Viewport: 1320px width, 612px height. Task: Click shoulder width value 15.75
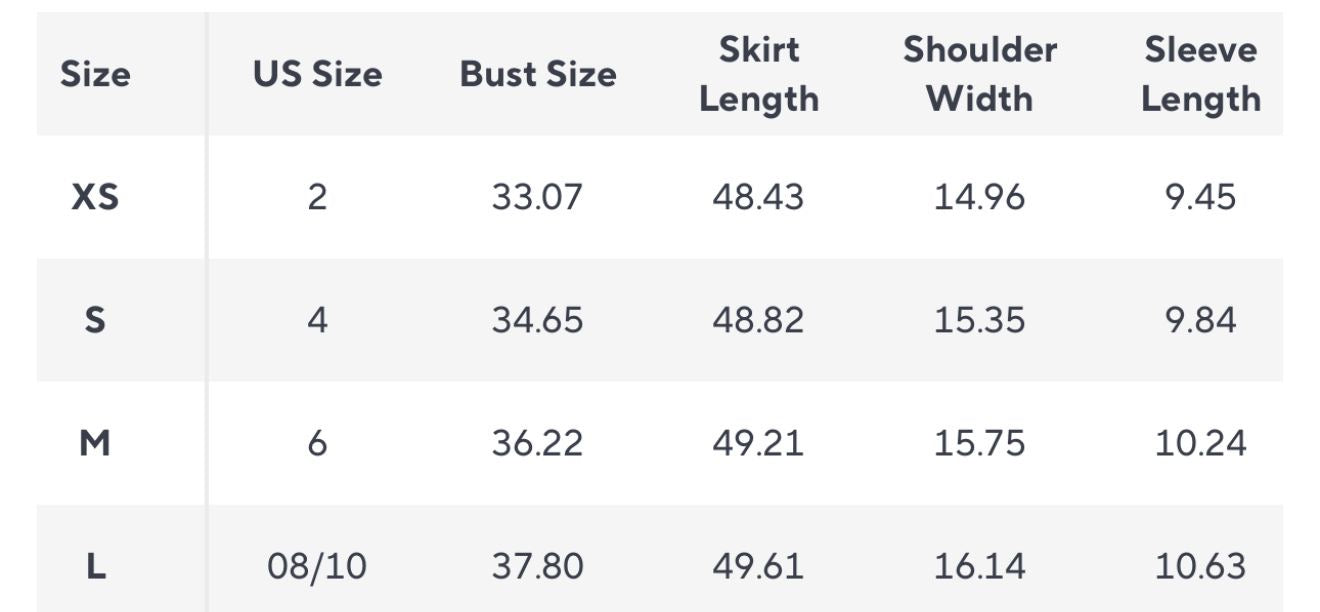point(979,443)
